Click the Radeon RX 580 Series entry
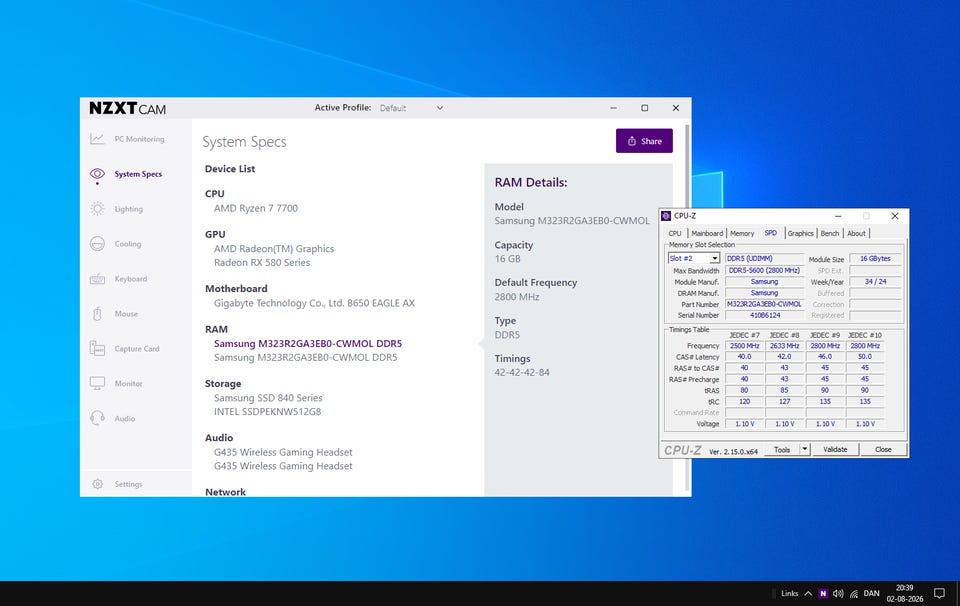960x606 pixels. (261, 263)
